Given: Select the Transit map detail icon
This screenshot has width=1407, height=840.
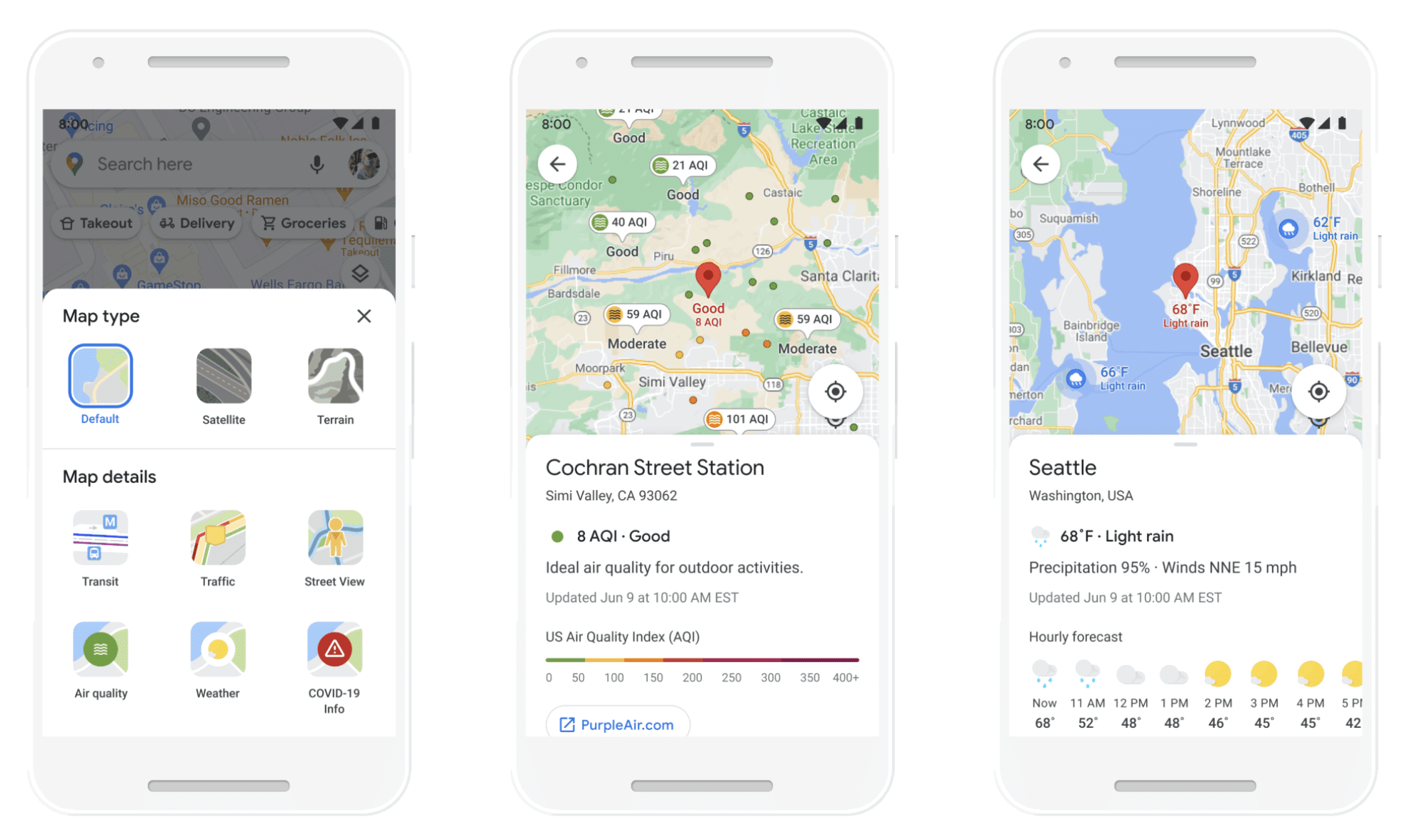Looking at the screenshot, I should pos(100,535).
